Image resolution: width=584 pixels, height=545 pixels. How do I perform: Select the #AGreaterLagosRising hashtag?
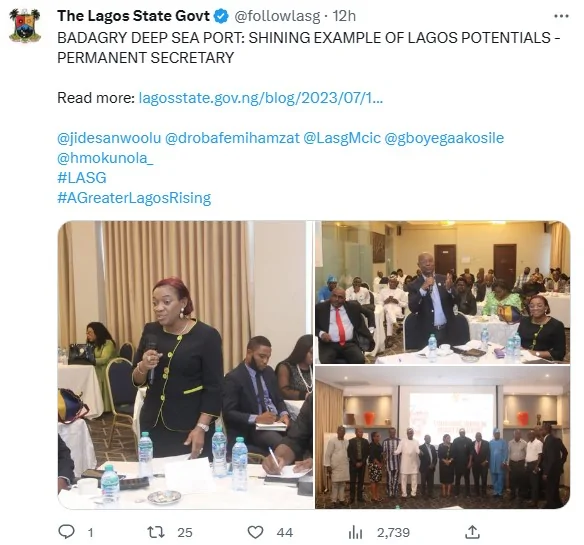coord(134,198)
